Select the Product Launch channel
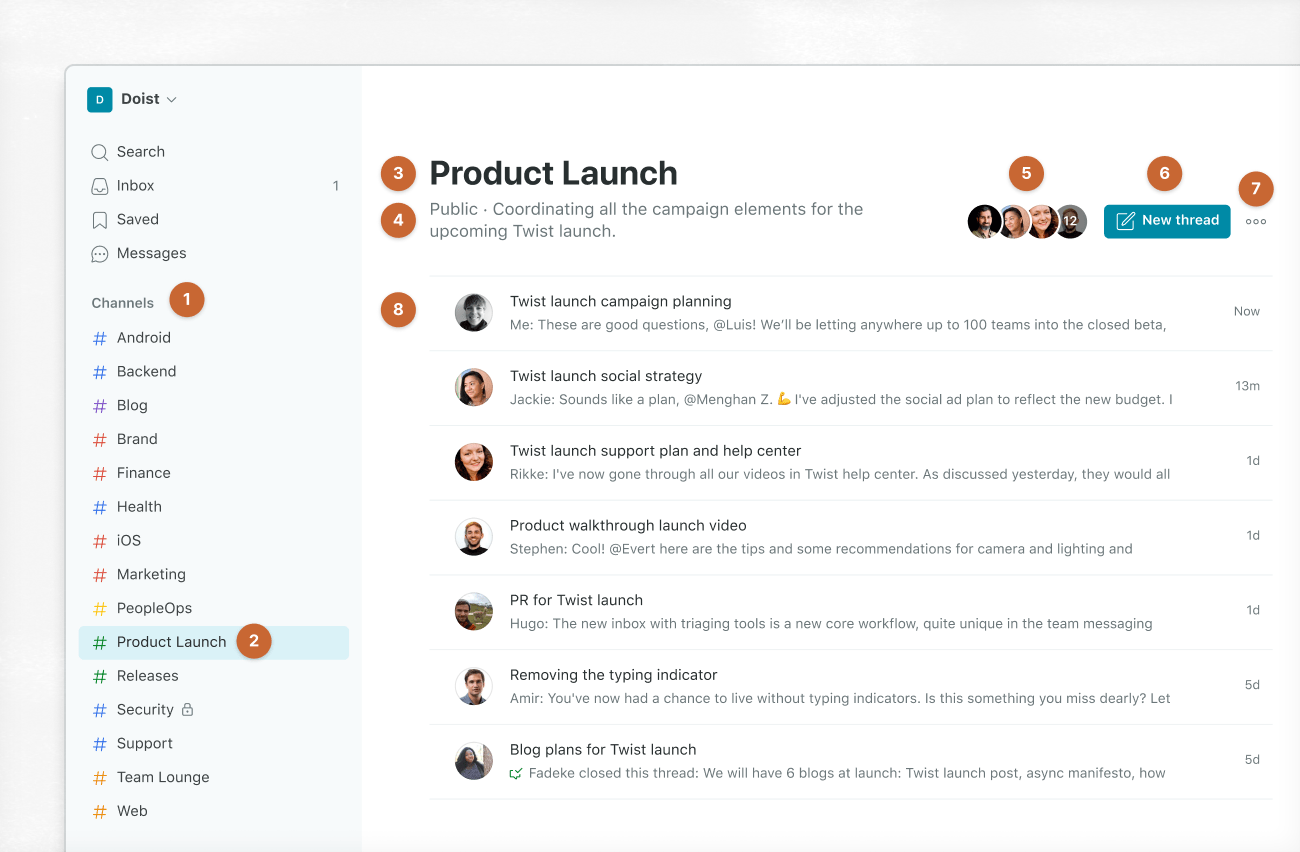The image size is (1300, 852). pos(171,642)
